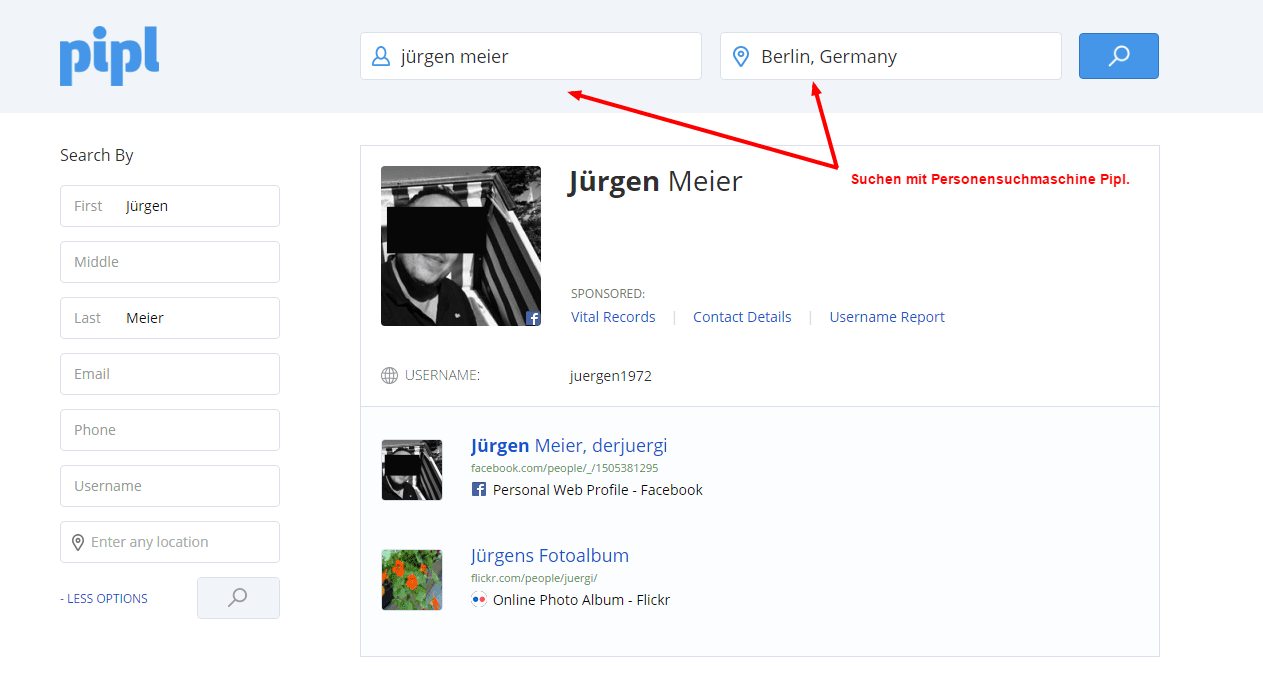Click the Flickr icon beside Online Photo Album

[479, 599]
